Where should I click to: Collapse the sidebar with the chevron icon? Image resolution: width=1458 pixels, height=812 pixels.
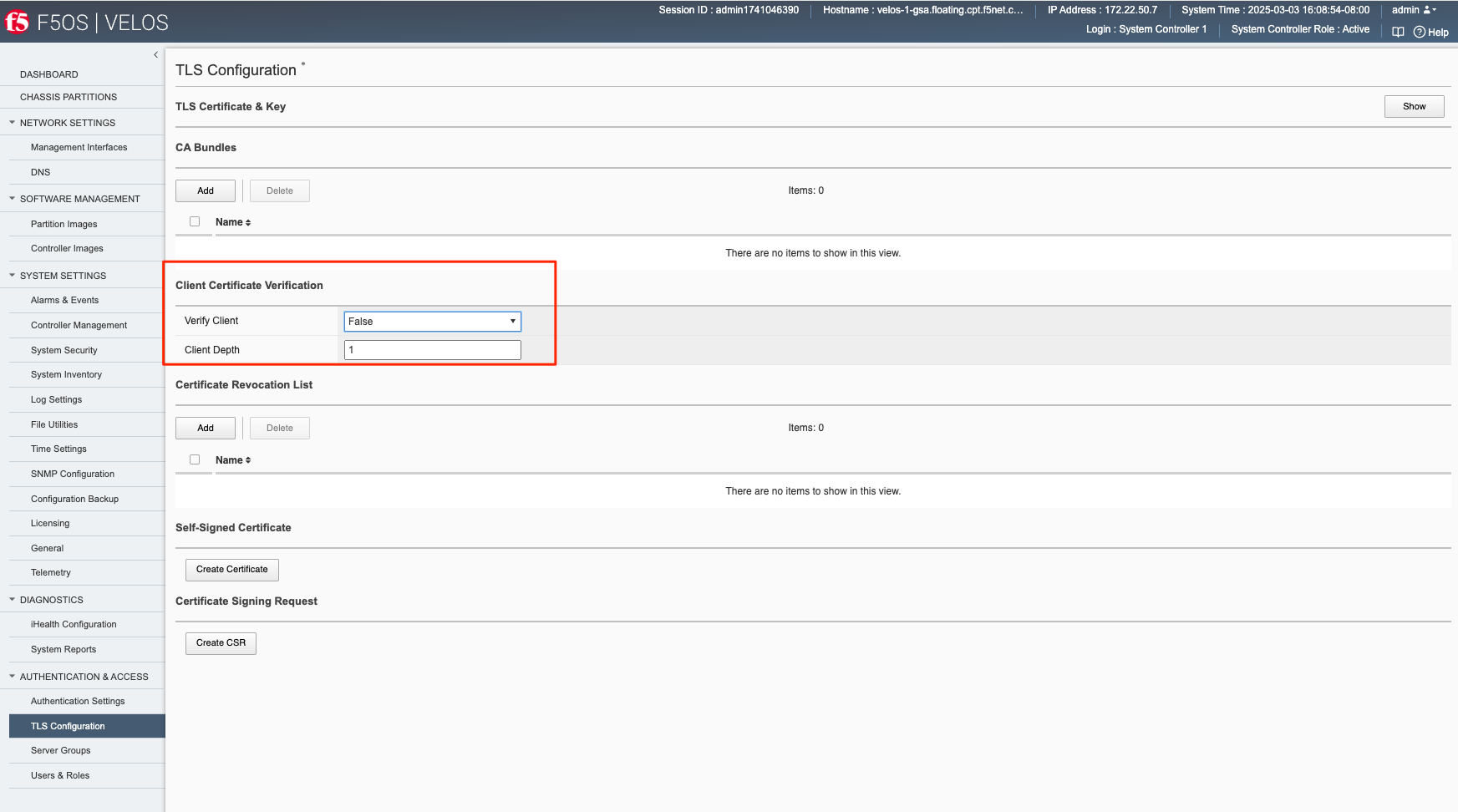point(155,55)
